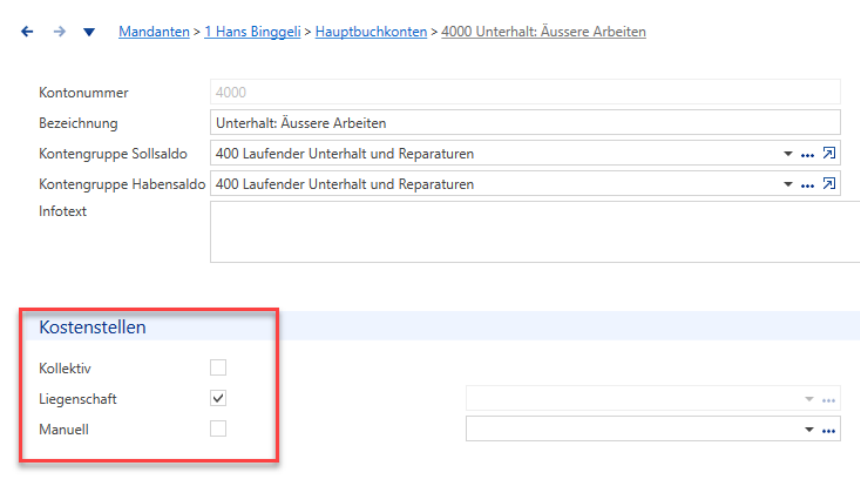Image resolution: width=861 pixels, height=493 pixels.
Task: Open Kontengruppe Sollsaldo record via arrow icon
Action: coord(829,153)
